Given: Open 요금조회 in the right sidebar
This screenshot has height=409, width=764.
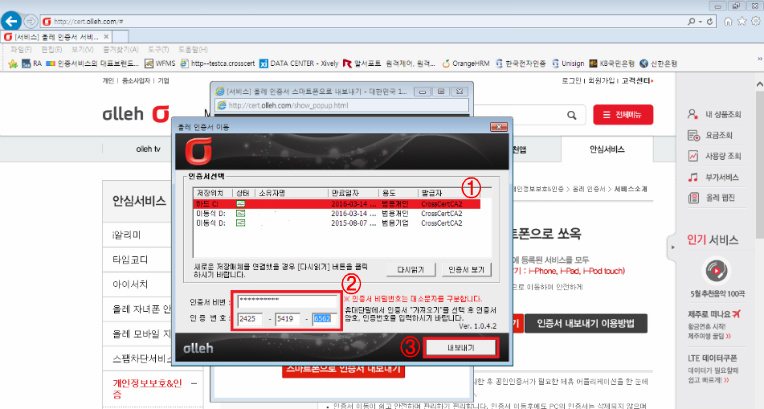Looking at the screenshot, I should [710, 136].
